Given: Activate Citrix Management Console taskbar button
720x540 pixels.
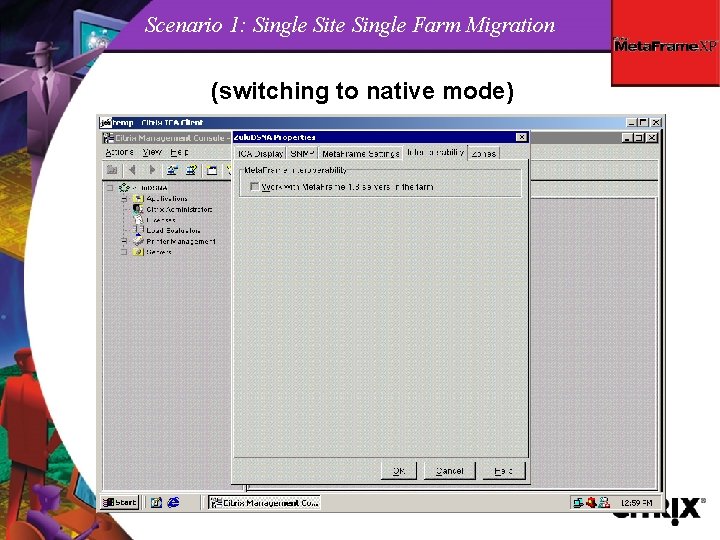Looking at the screenshot, I should tap(264, 503).
